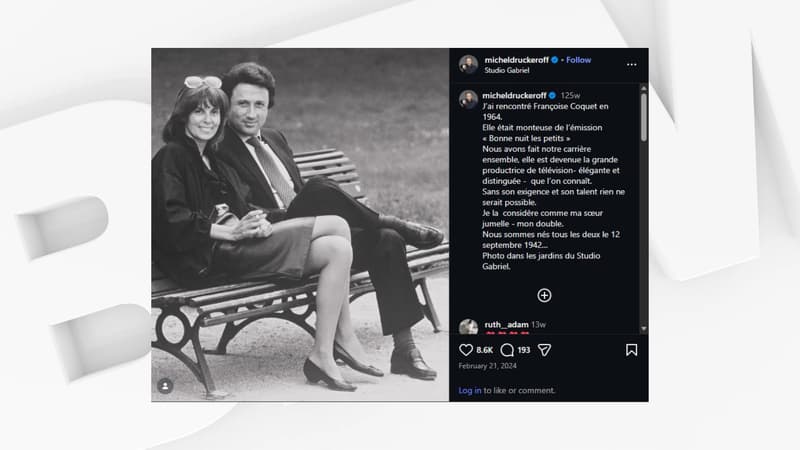800x450 pixels.
Task: Click the Log in link
Action: (469, 390)
